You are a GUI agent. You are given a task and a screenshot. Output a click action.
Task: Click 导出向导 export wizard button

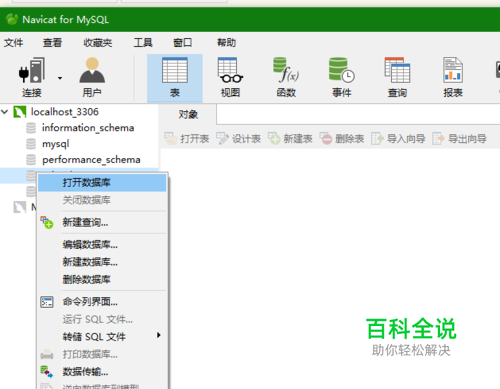pos(459,138)
